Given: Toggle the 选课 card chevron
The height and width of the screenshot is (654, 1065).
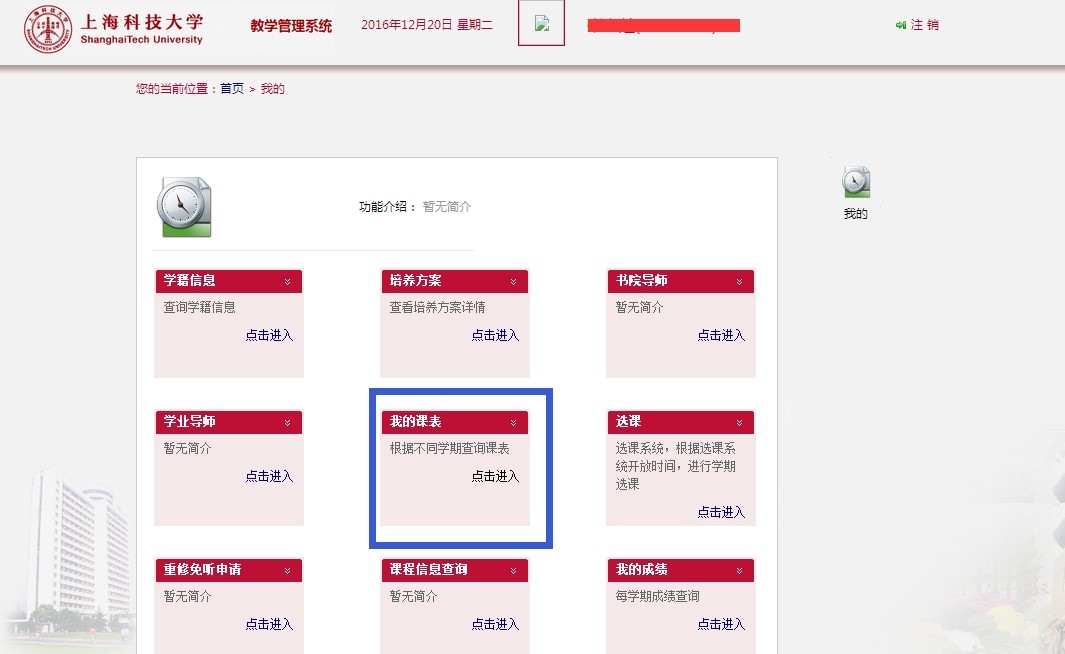Looking at the screenshot, I should [x=739, y=423].
